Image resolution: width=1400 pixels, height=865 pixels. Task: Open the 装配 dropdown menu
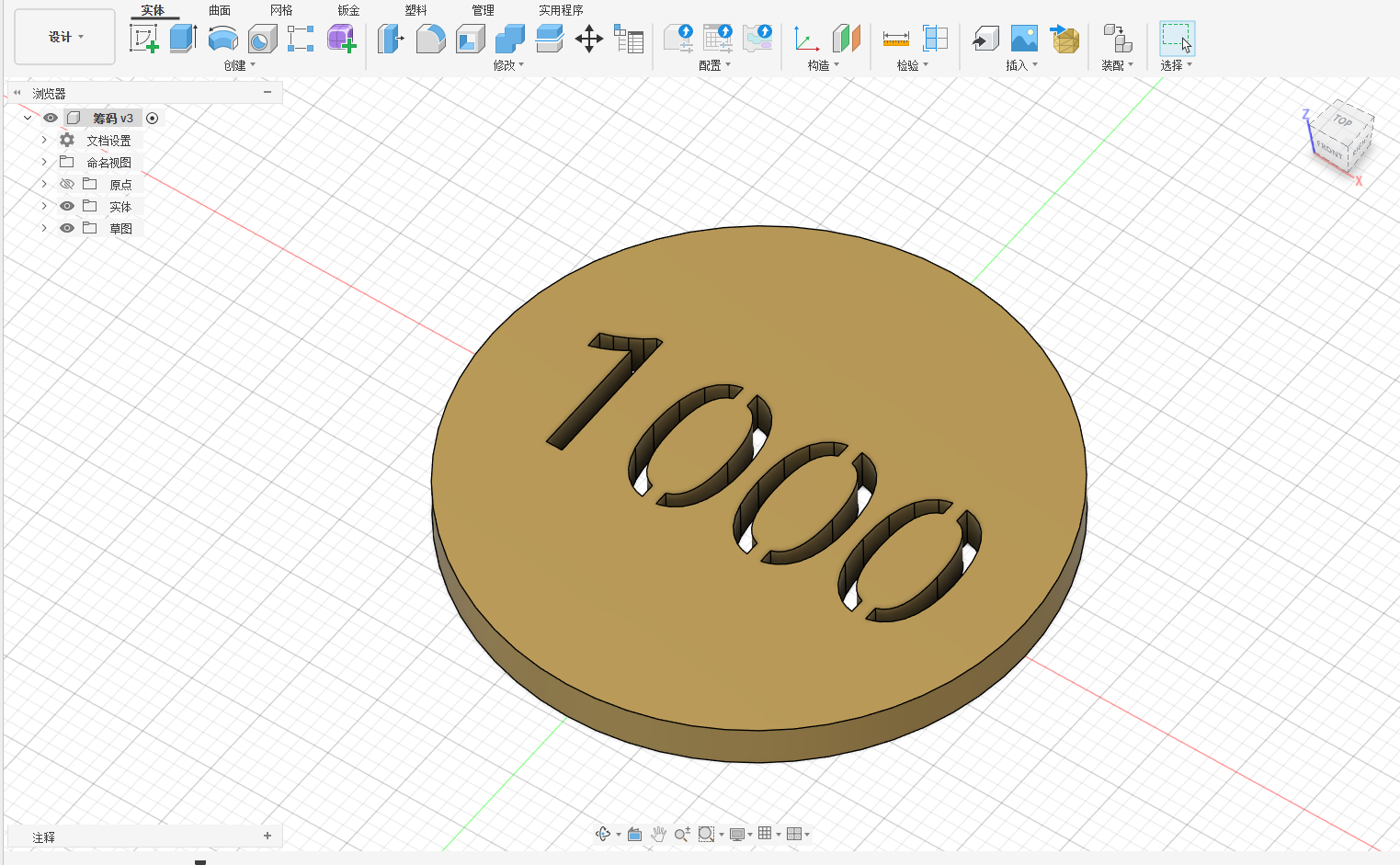point(1118,65)
